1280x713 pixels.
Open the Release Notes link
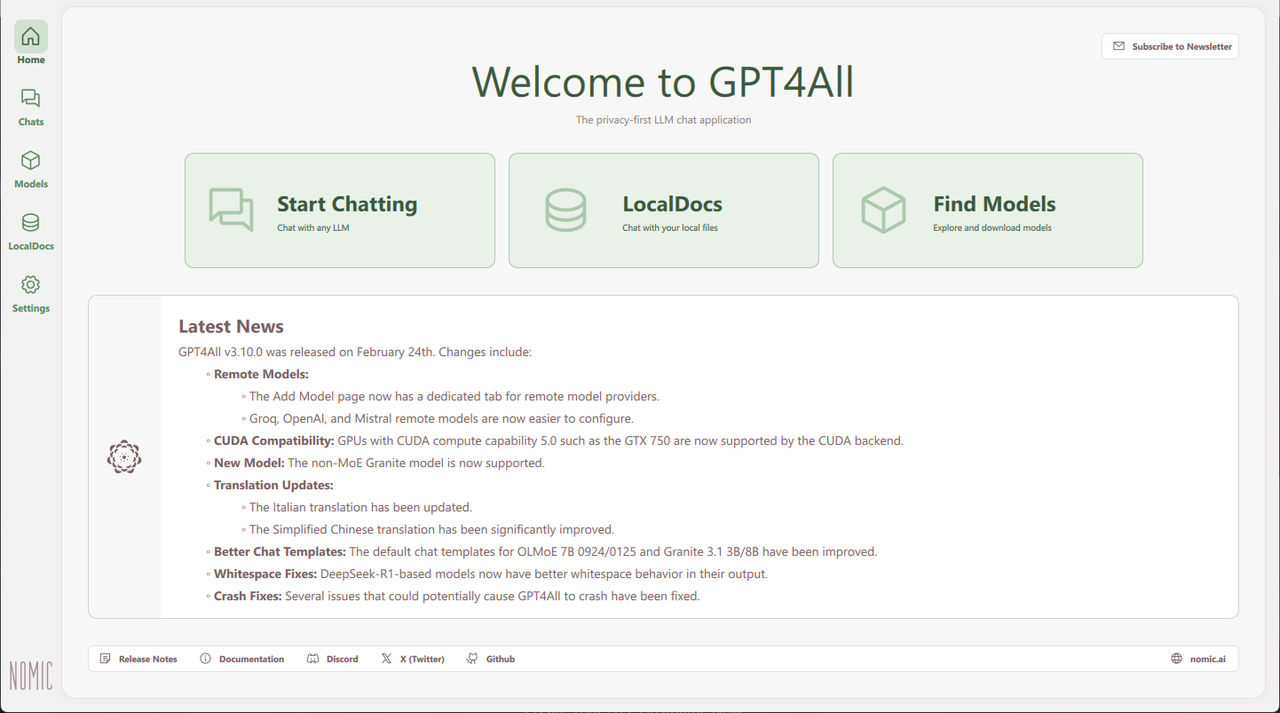point(148,659)
